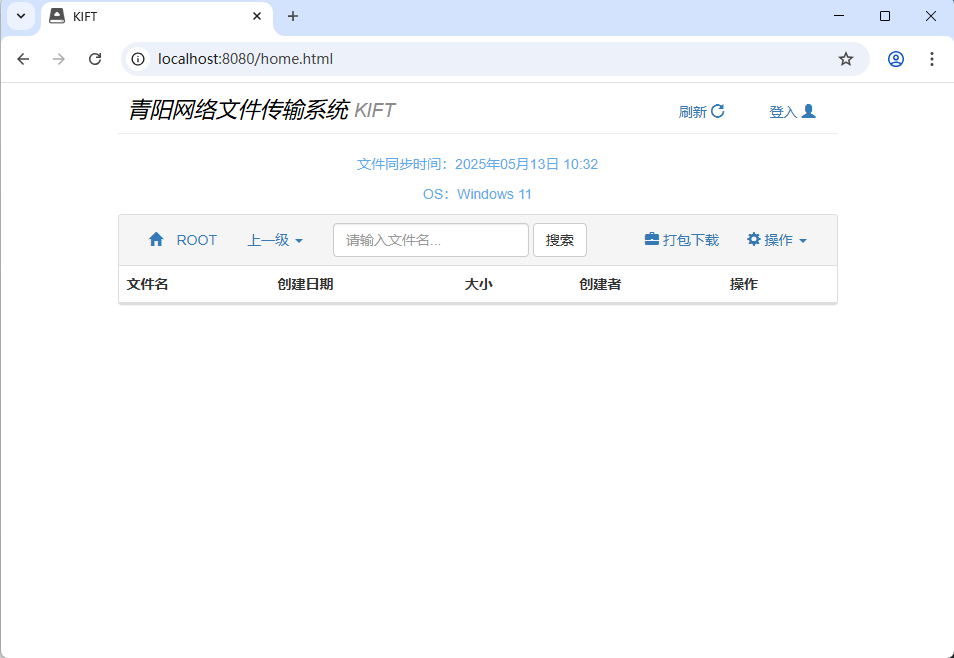
Task: Open the browser profile account icon
Action: [895, 59]
